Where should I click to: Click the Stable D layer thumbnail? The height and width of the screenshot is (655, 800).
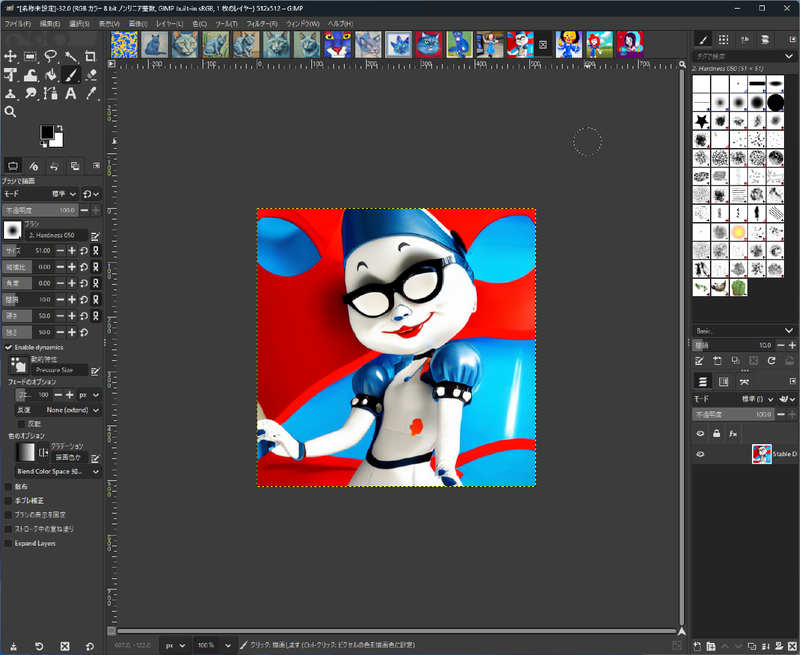click(x=762, y=453)
